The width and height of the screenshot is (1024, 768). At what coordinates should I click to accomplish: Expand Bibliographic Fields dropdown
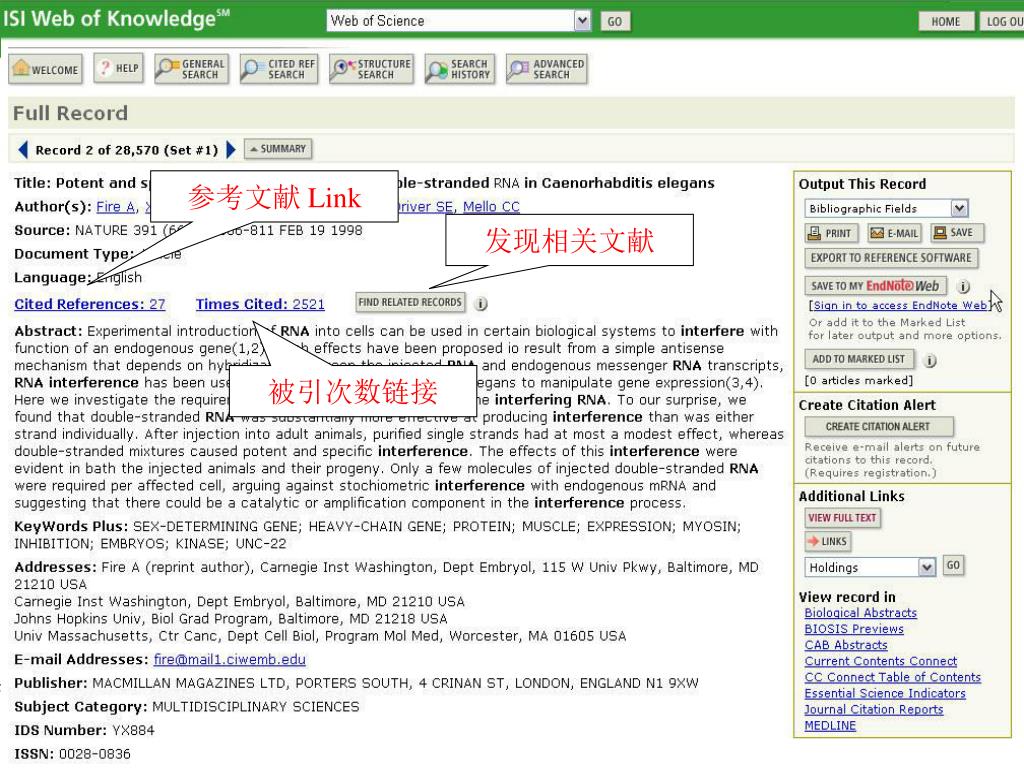pyautogui.click(x=959, y=208)
